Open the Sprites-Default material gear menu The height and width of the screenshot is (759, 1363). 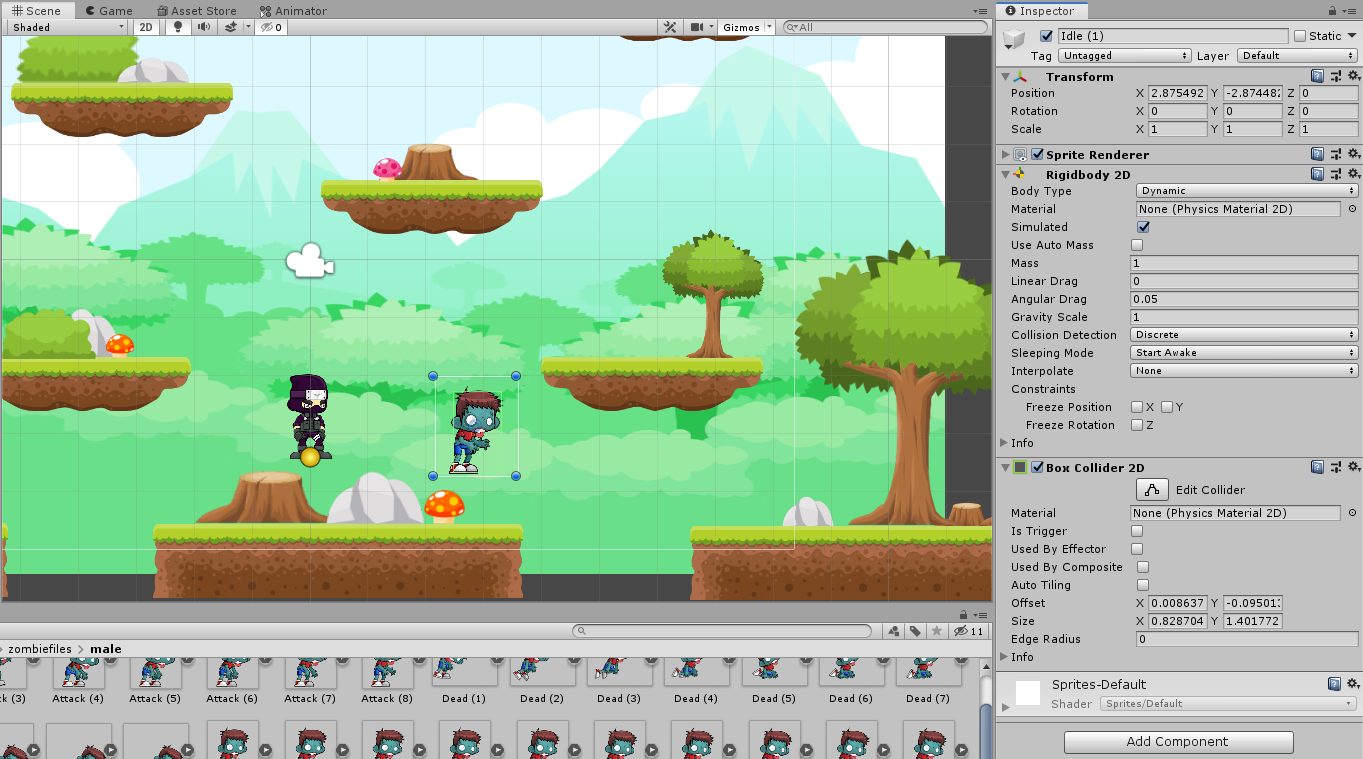point(1353,684)
